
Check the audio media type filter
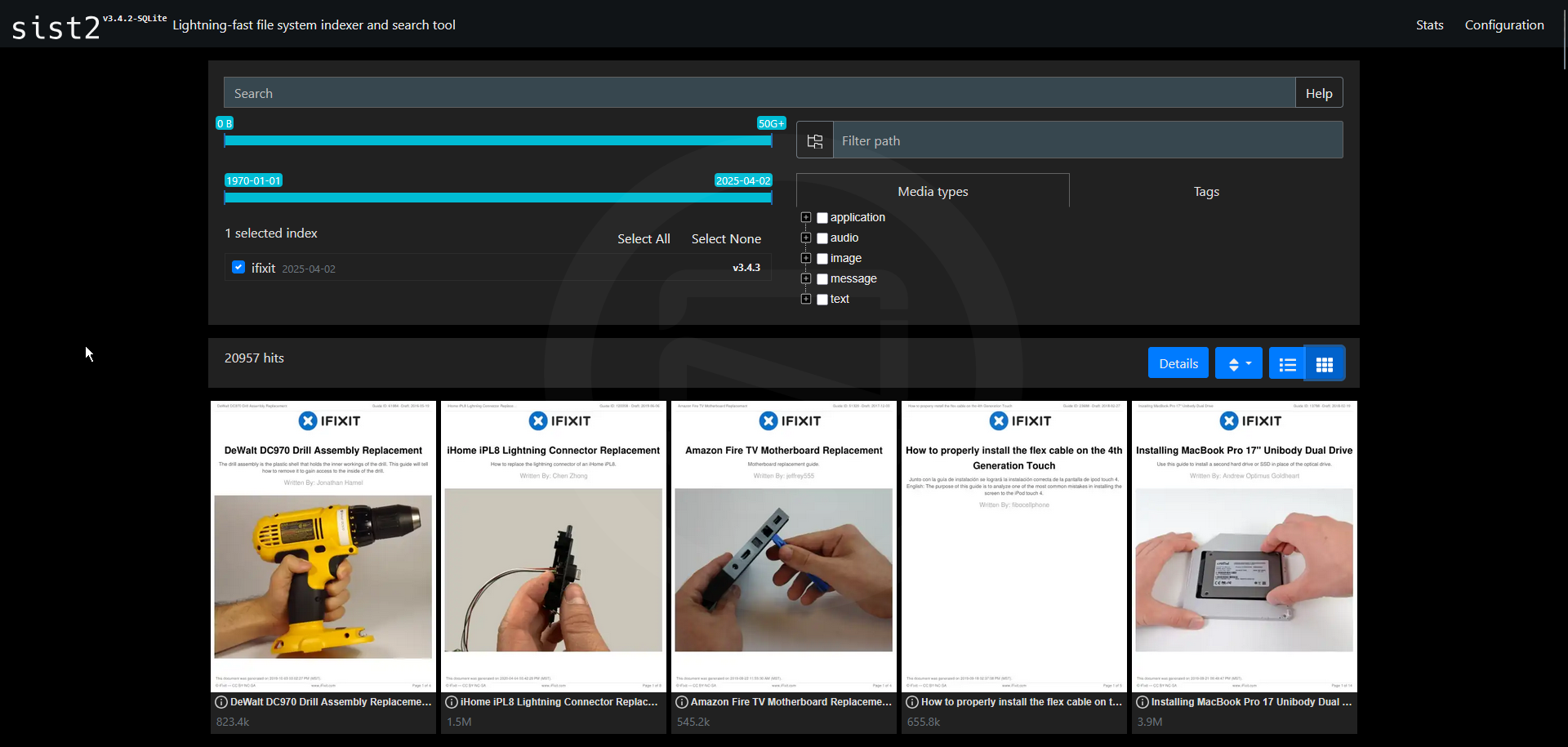(x=822, y=238)
